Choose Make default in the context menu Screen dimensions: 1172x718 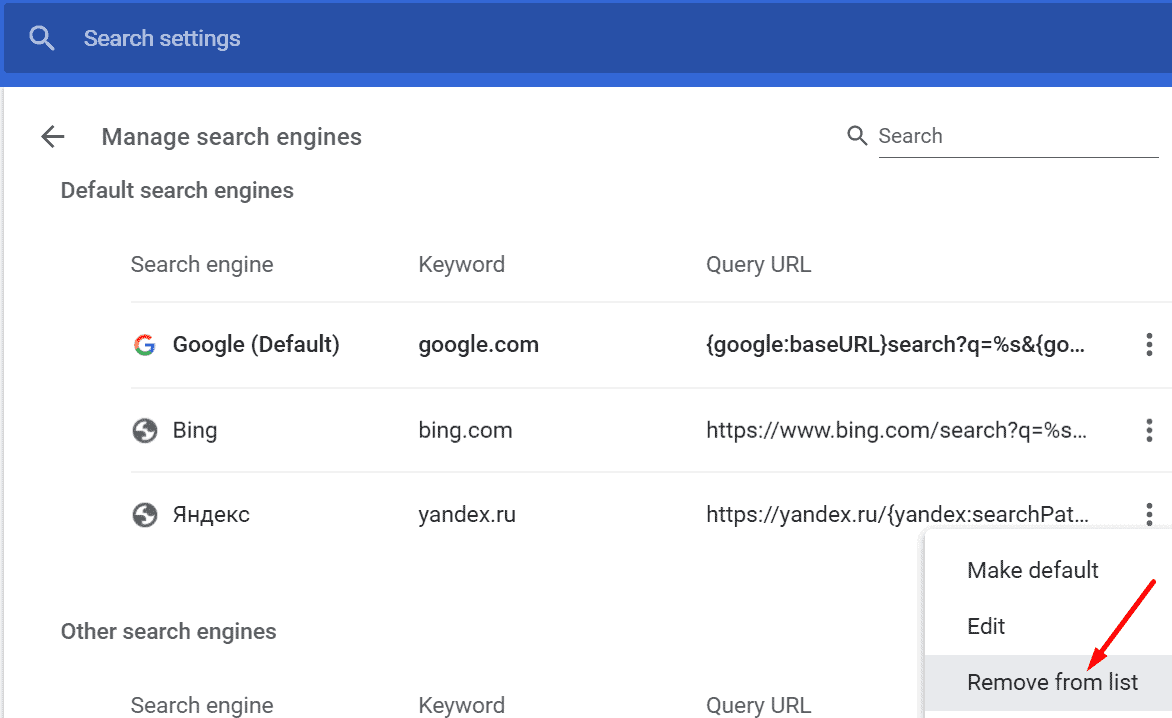1033,570
